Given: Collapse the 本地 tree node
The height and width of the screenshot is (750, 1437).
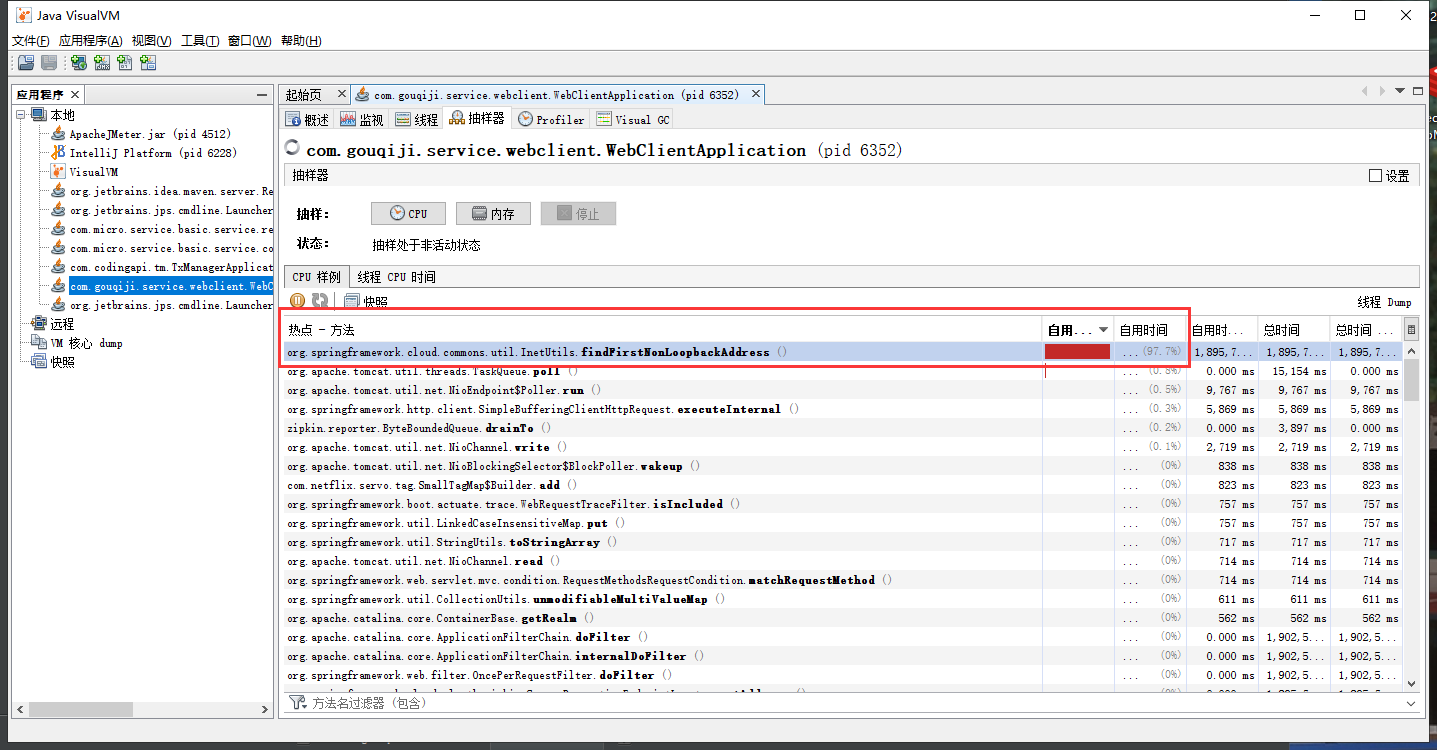Looking at the screenshot, I should (22, 114).
